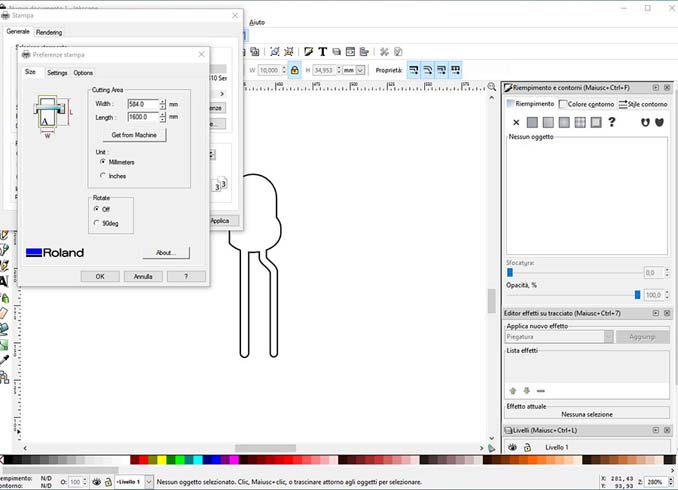Click Move effect up arrow icon

pos(513,391)
